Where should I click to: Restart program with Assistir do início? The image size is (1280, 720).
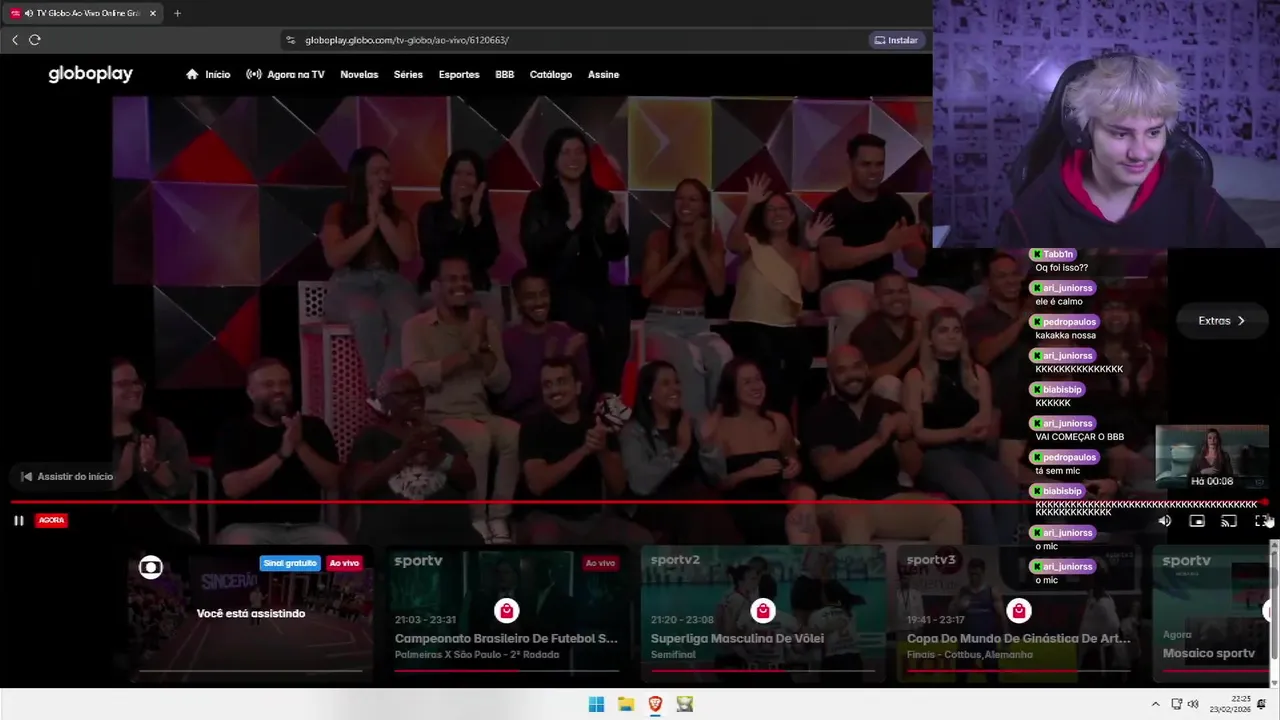pyautogui.click(x=67, y=477)
